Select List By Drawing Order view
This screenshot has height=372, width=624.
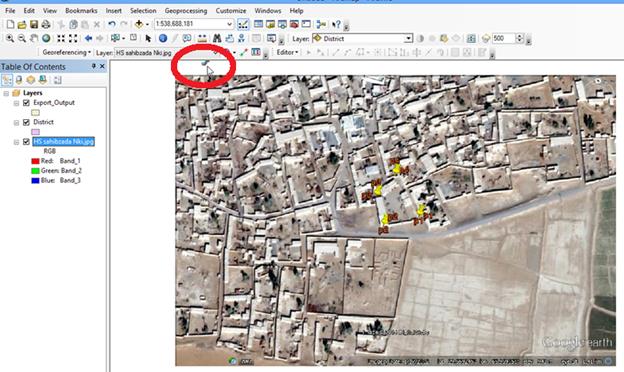tap(7, 80)
